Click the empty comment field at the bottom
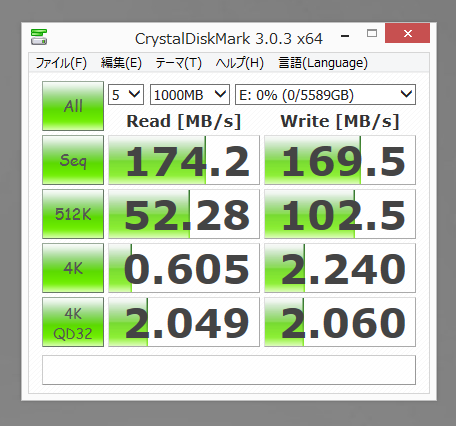456x426 pixels. click(x=229, y=370)
